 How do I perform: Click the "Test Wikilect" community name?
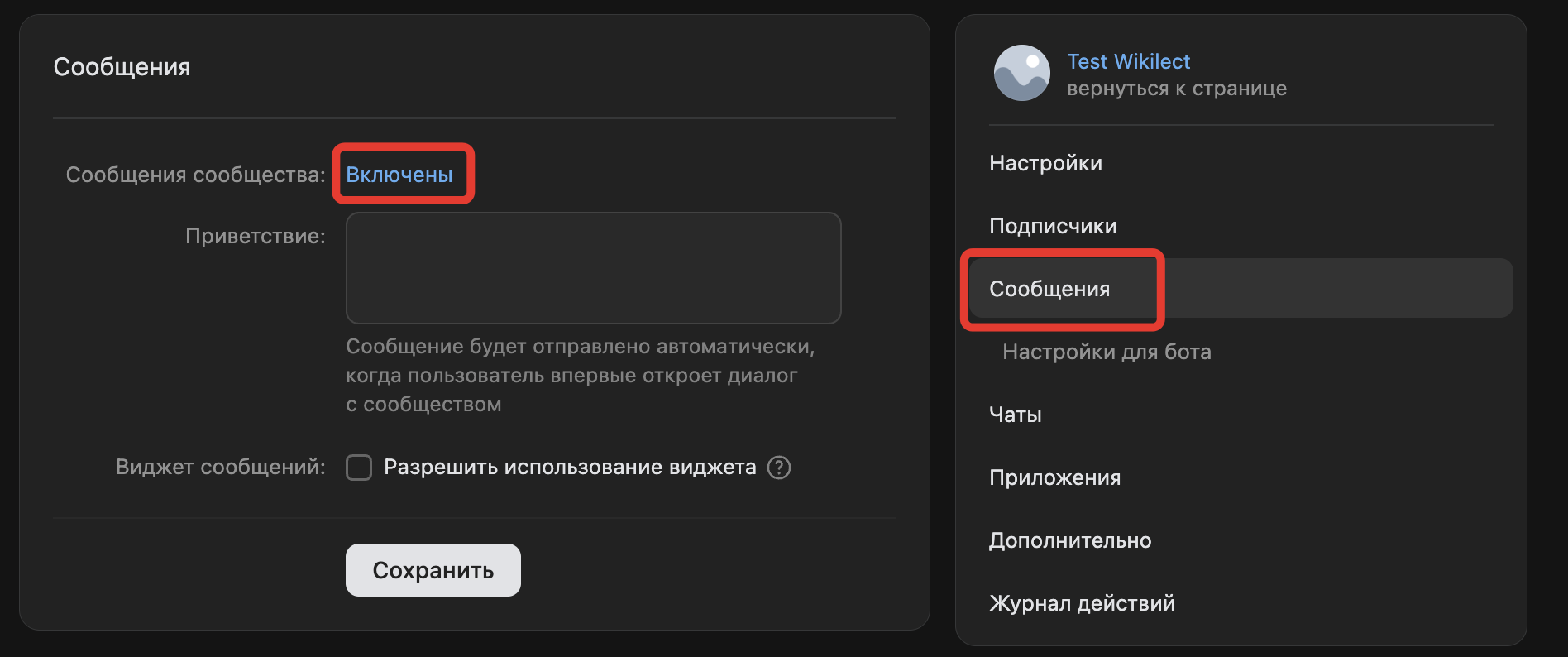(1129, 61)
